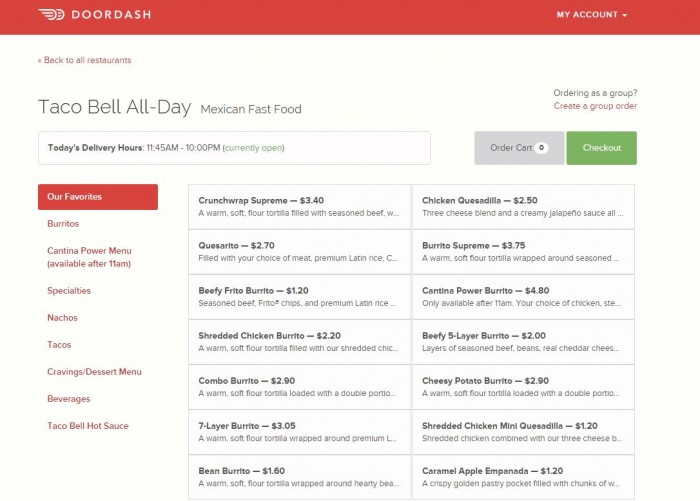Click 'Today's Delivery Hours' label
Screen dimensions: 700x501
coord(95,148)
